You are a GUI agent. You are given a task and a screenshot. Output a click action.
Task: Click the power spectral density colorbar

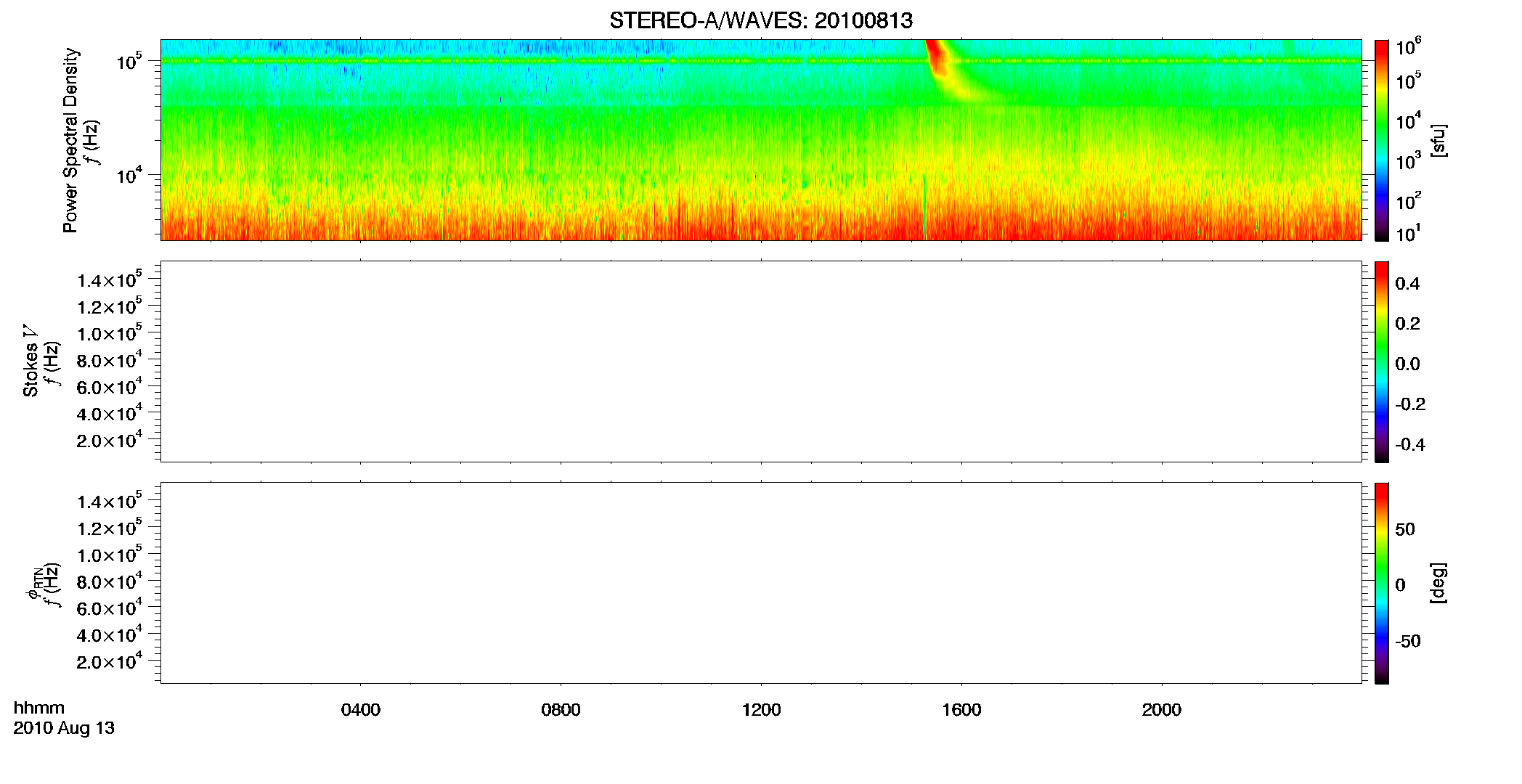[x=1382, y=140]
